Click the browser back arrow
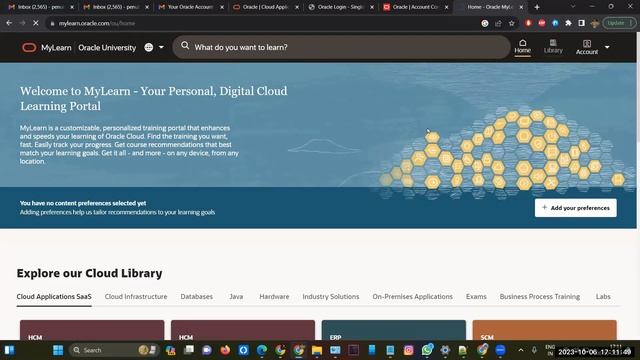The image size is (640, 360). coord(9,23)
